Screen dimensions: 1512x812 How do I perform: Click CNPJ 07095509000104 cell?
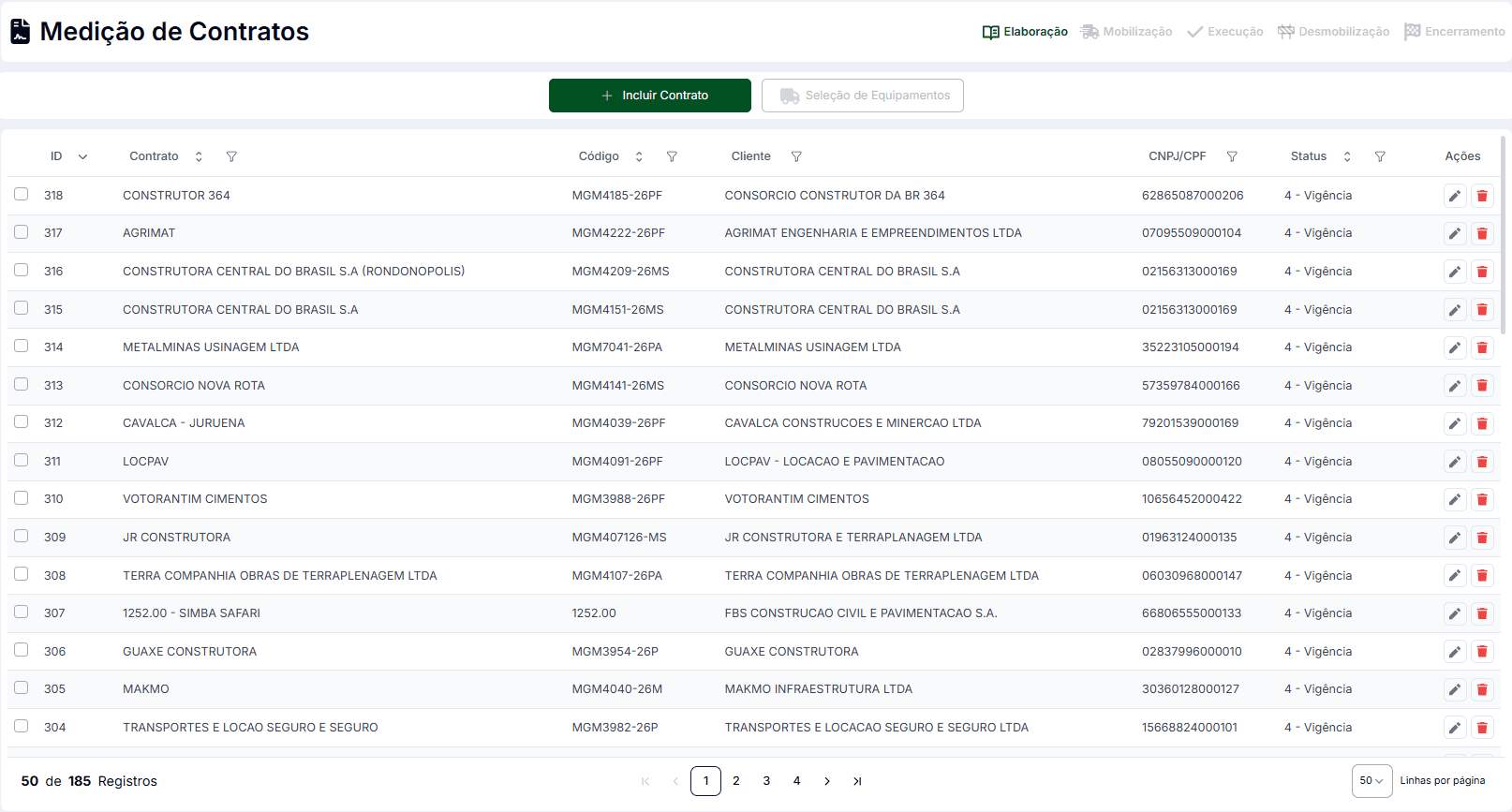[x=1192, y=233]
